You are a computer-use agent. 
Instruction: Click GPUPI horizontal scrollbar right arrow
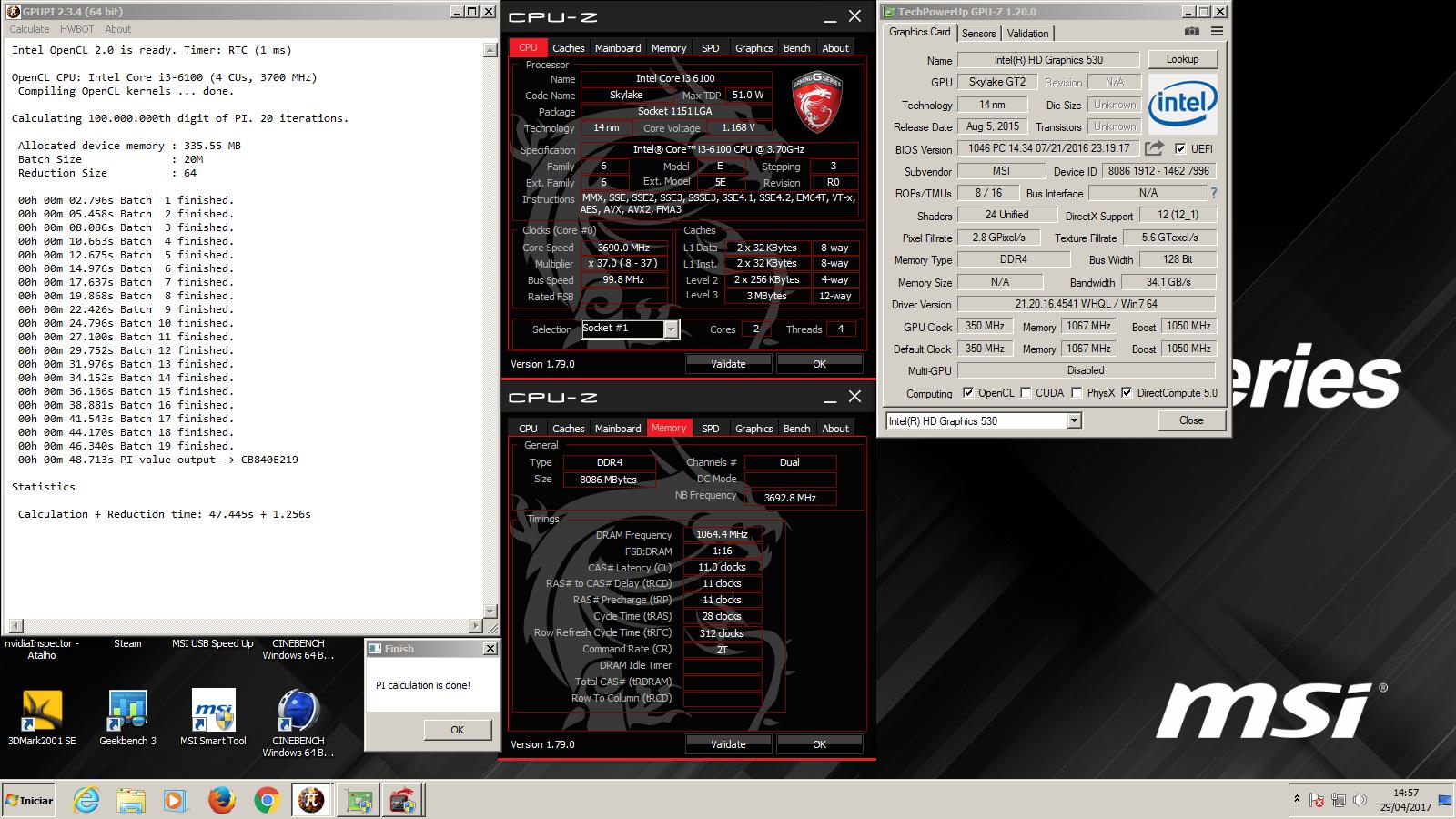tap(476, 626)
